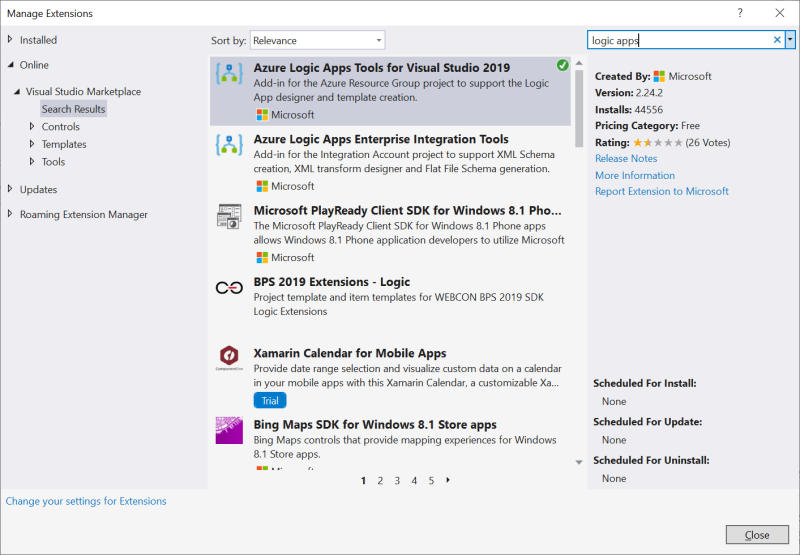Select Roaming Extension Manager tree item
This screenshot has width=800, height=555.
pyautogui.click(x=84, y=215)
